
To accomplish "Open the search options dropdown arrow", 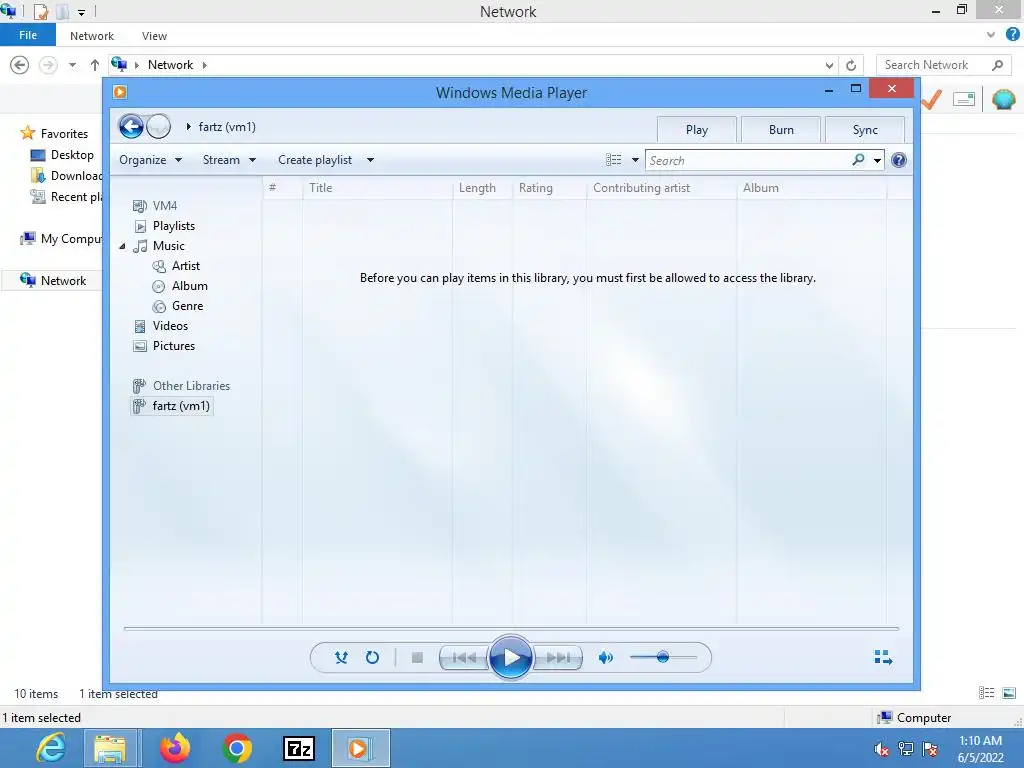I will (x=877, y=160).
